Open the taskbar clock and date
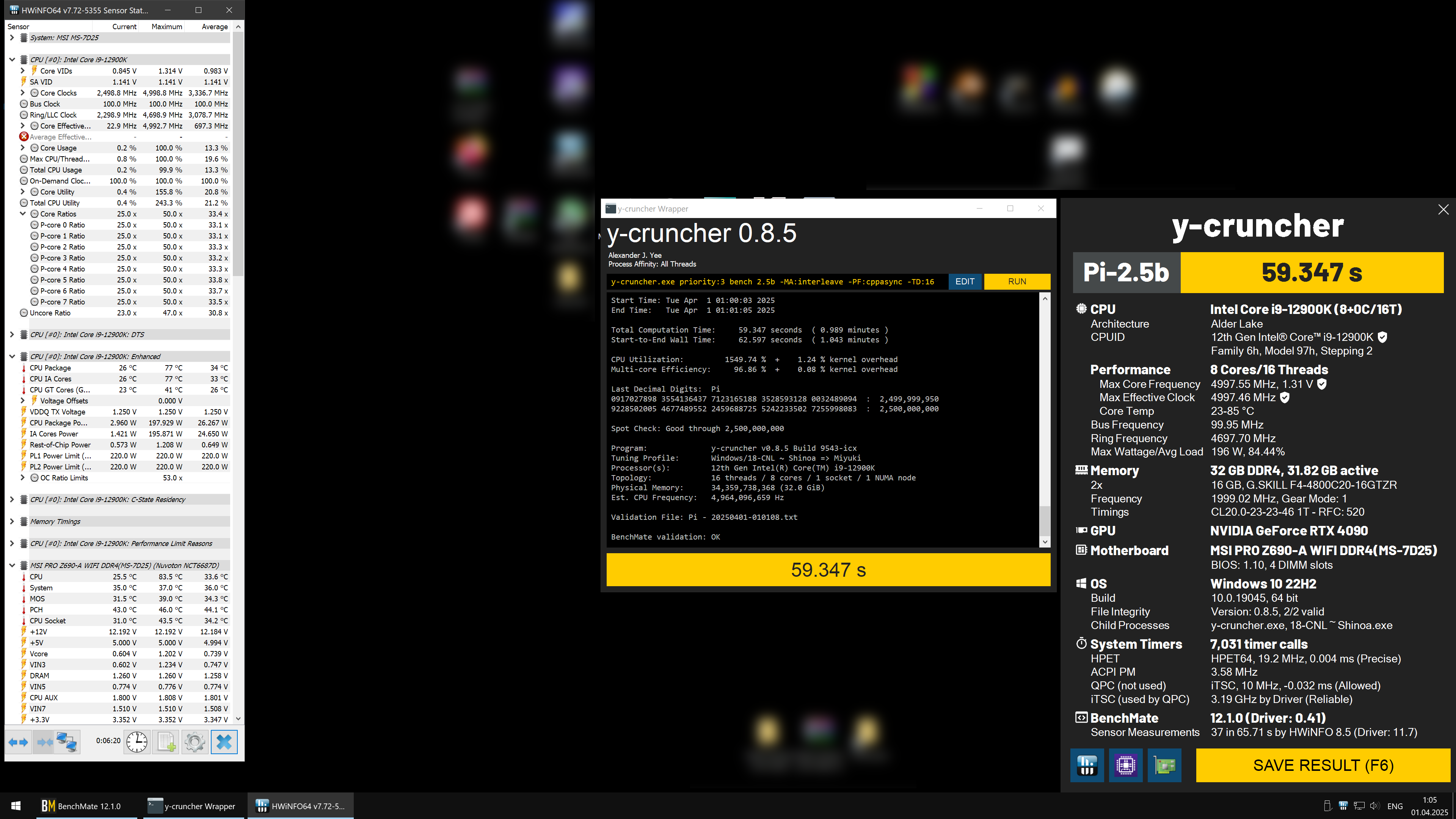The image size is (1456, 819). pyautogui.click(x=1429, y=806)
